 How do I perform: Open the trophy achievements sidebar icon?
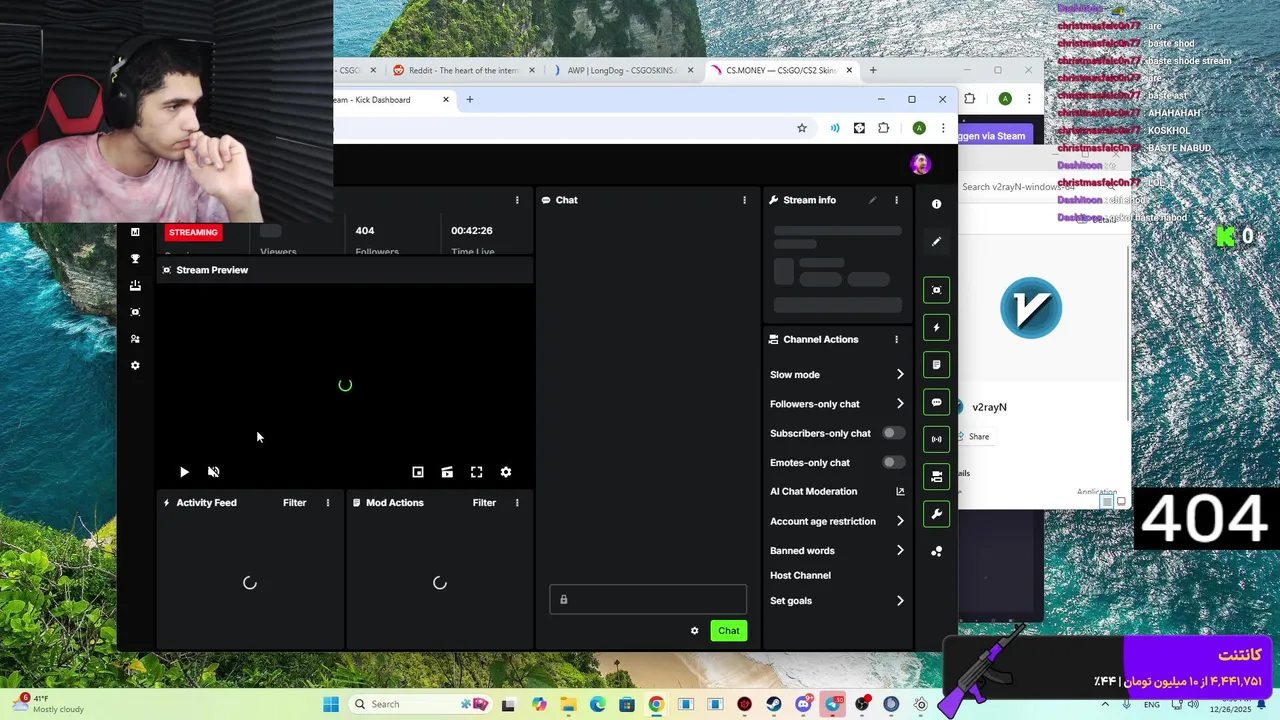[x=135, y=259]
